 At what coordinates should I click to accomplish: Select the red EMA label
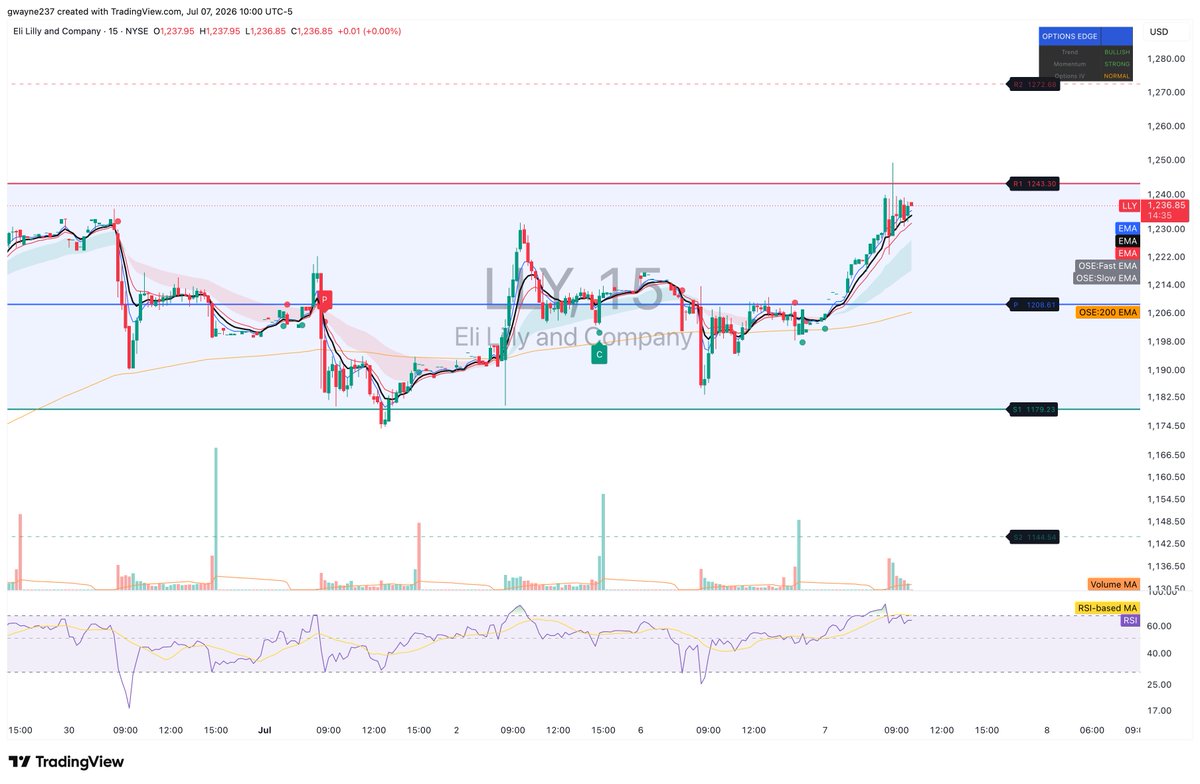[x=1128, y=253]
